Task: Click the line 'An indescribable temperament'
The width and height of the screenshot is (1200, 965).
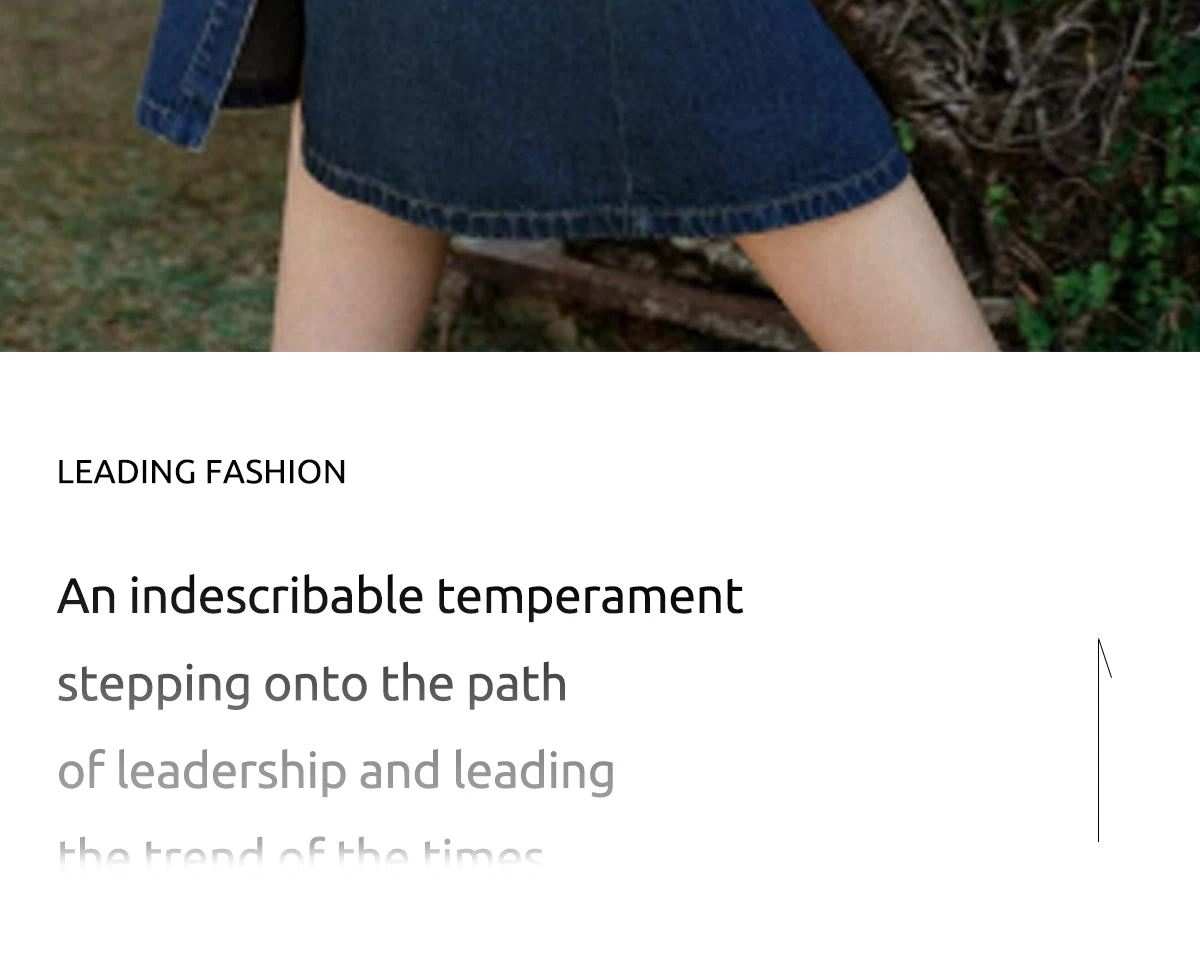Action: pyautogui.click(x=400, y=596)
